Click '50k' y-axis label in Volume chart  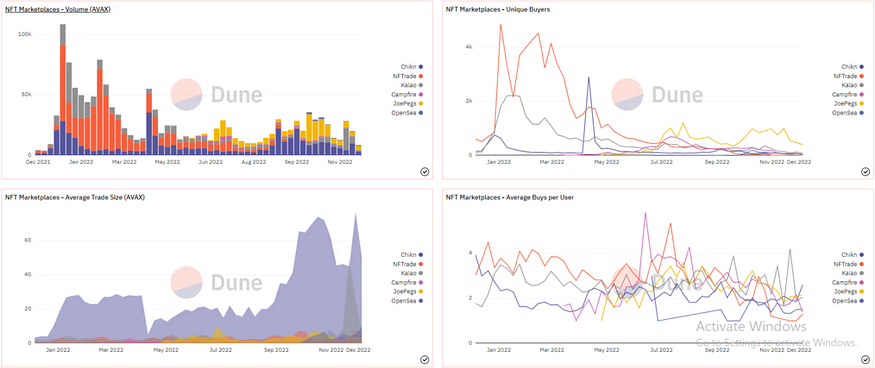pos(27,94)
